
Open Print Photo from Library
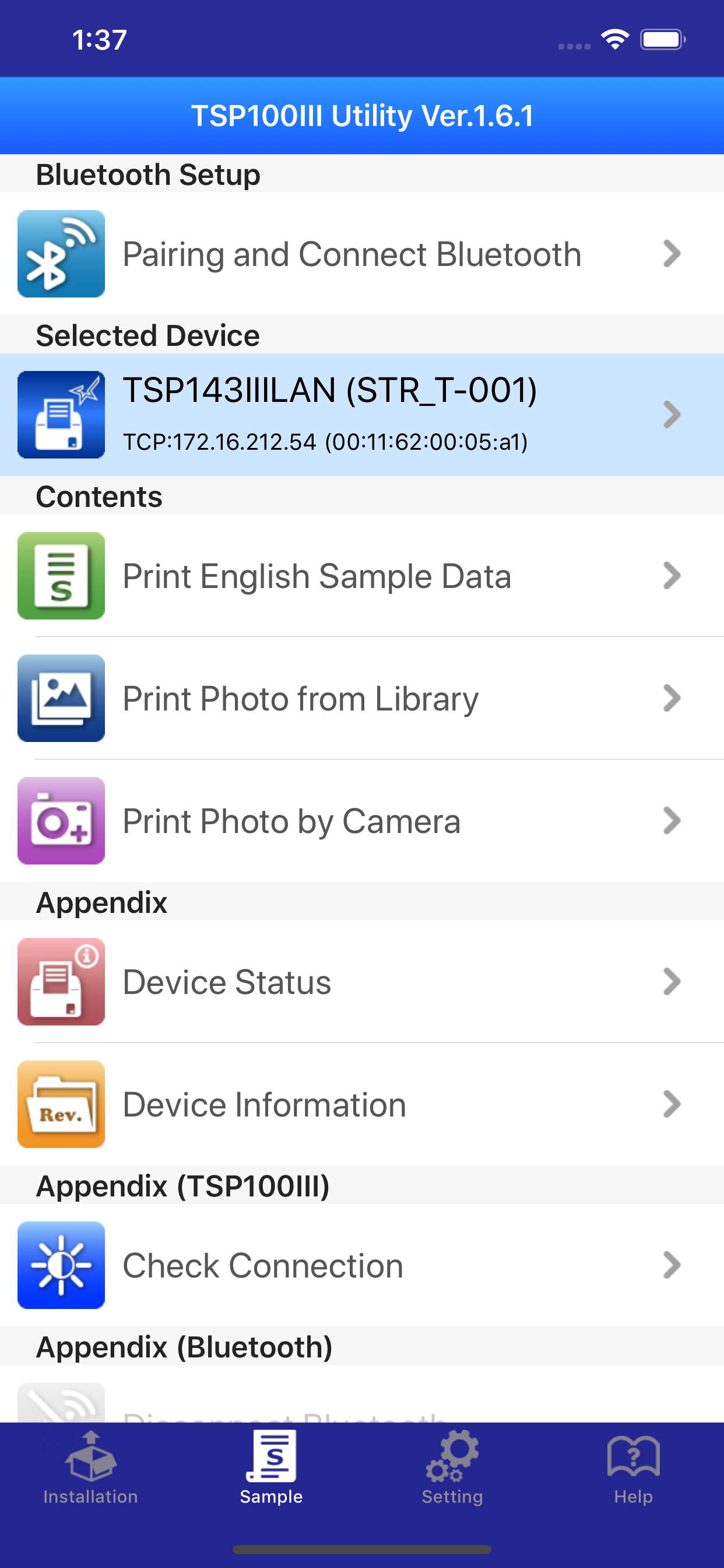[301, 699]
